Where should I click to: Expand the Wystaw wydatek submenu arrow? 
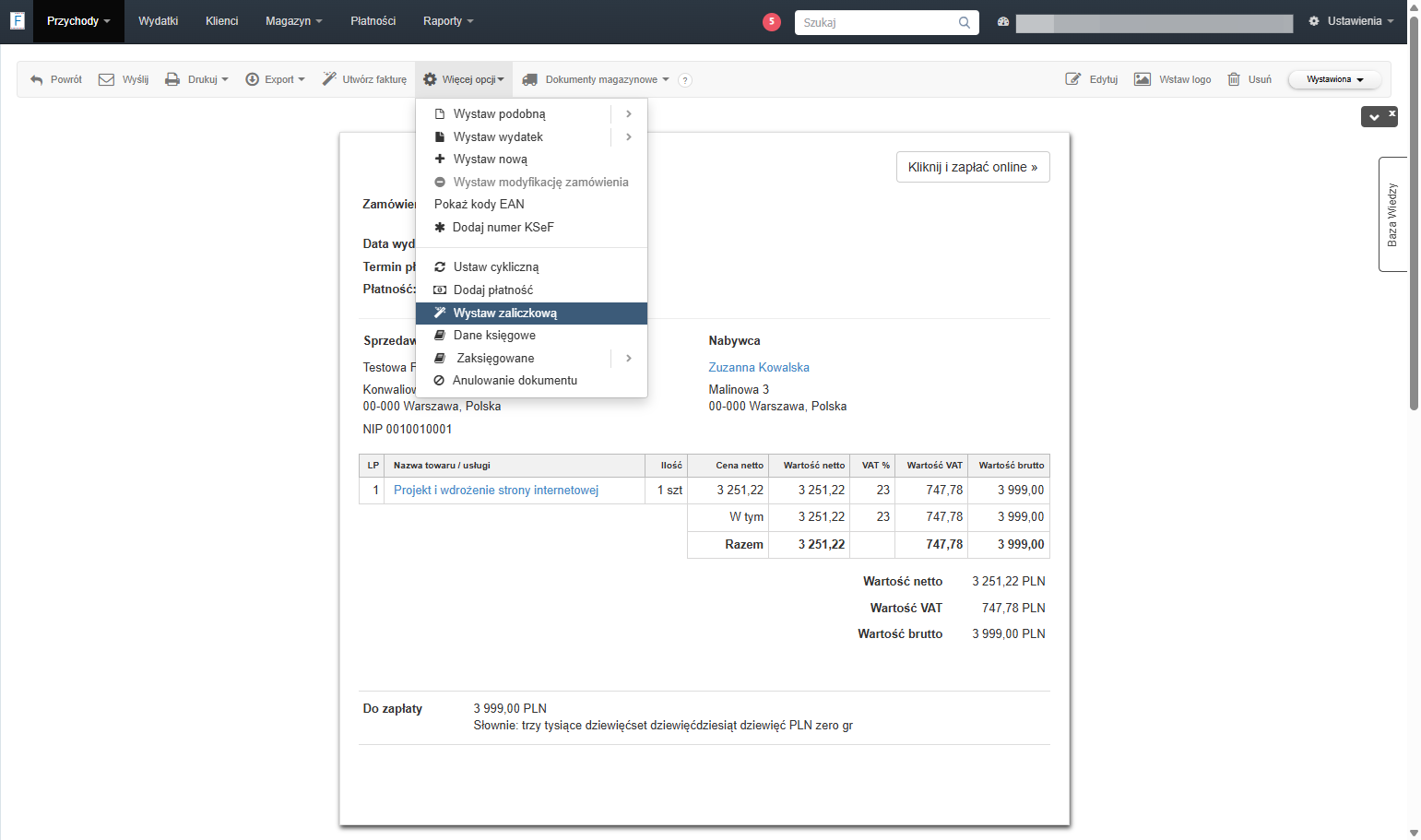pyautogui.click(x=629, y=136)
